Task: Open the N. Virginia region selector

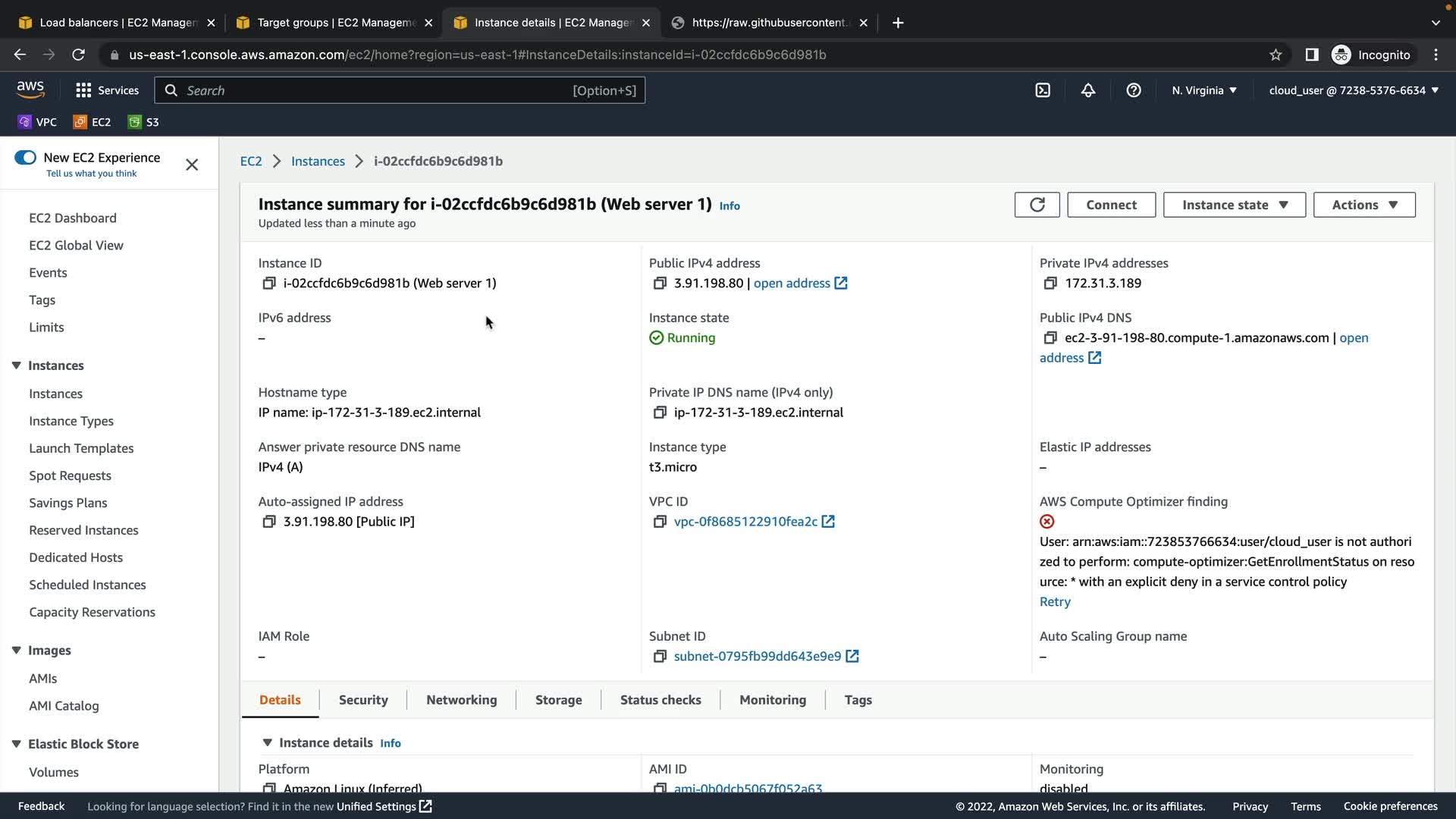Action: [x=1203, y=90]
